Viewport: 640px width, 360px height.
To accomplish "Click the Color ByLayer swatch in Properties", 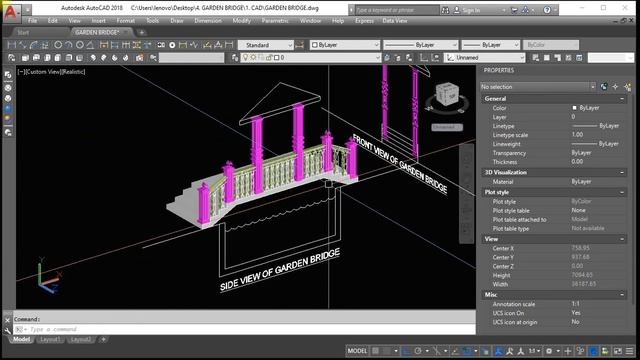I will (x=574, y=108).
